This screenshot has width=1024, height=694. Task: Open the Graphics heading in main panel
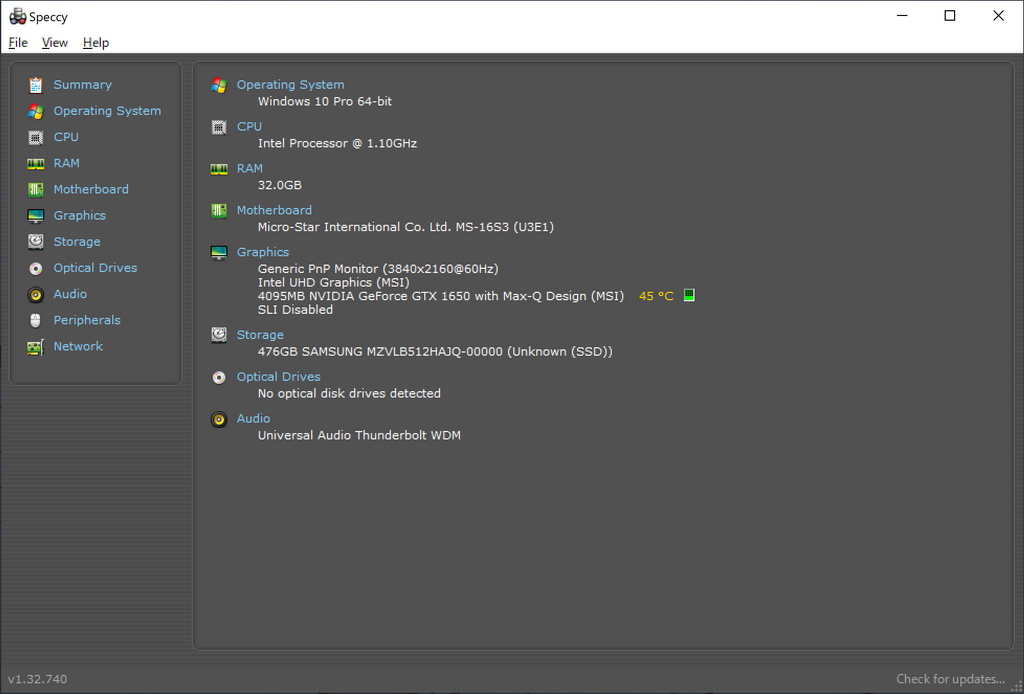pyautogui.click(x=262, y=252)
